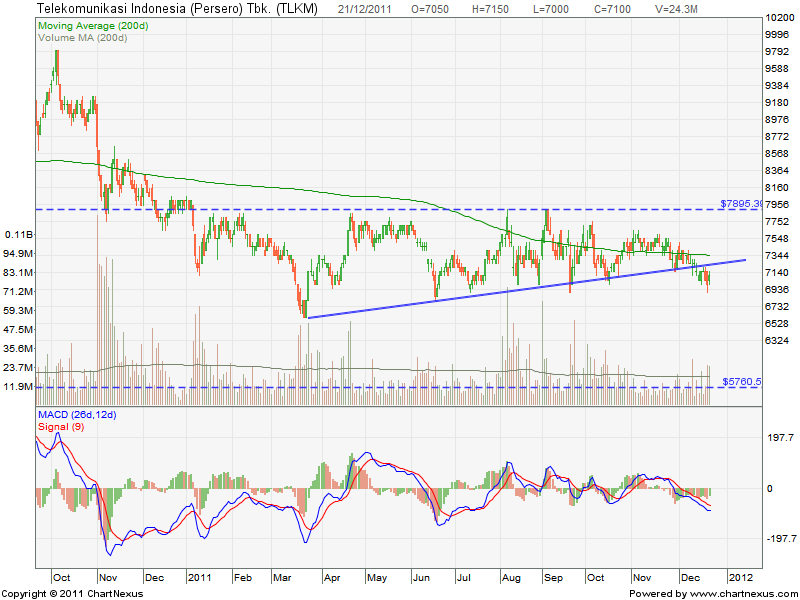Viewport: 800px width, 600px height.
Task: Click the MACD (26d,12d) indicator label
Action: click(78, 414)
